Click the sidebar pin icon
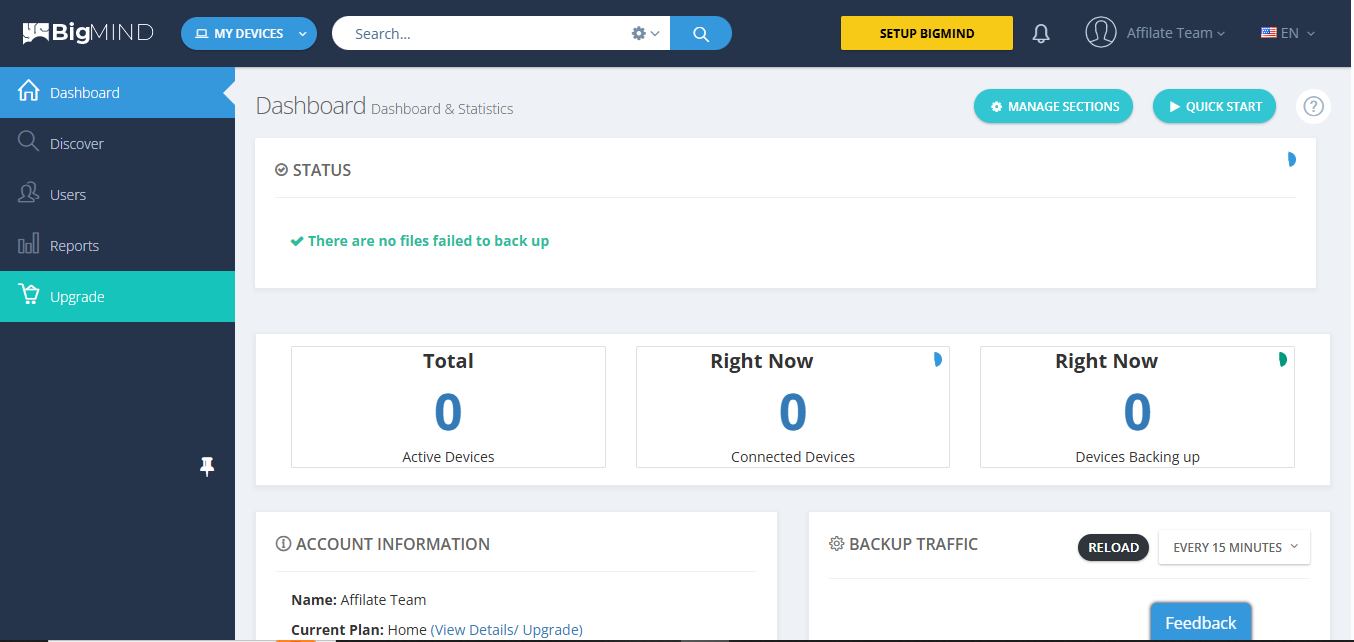Screen dimensions: 1354x642 click(x=207, y=466)
